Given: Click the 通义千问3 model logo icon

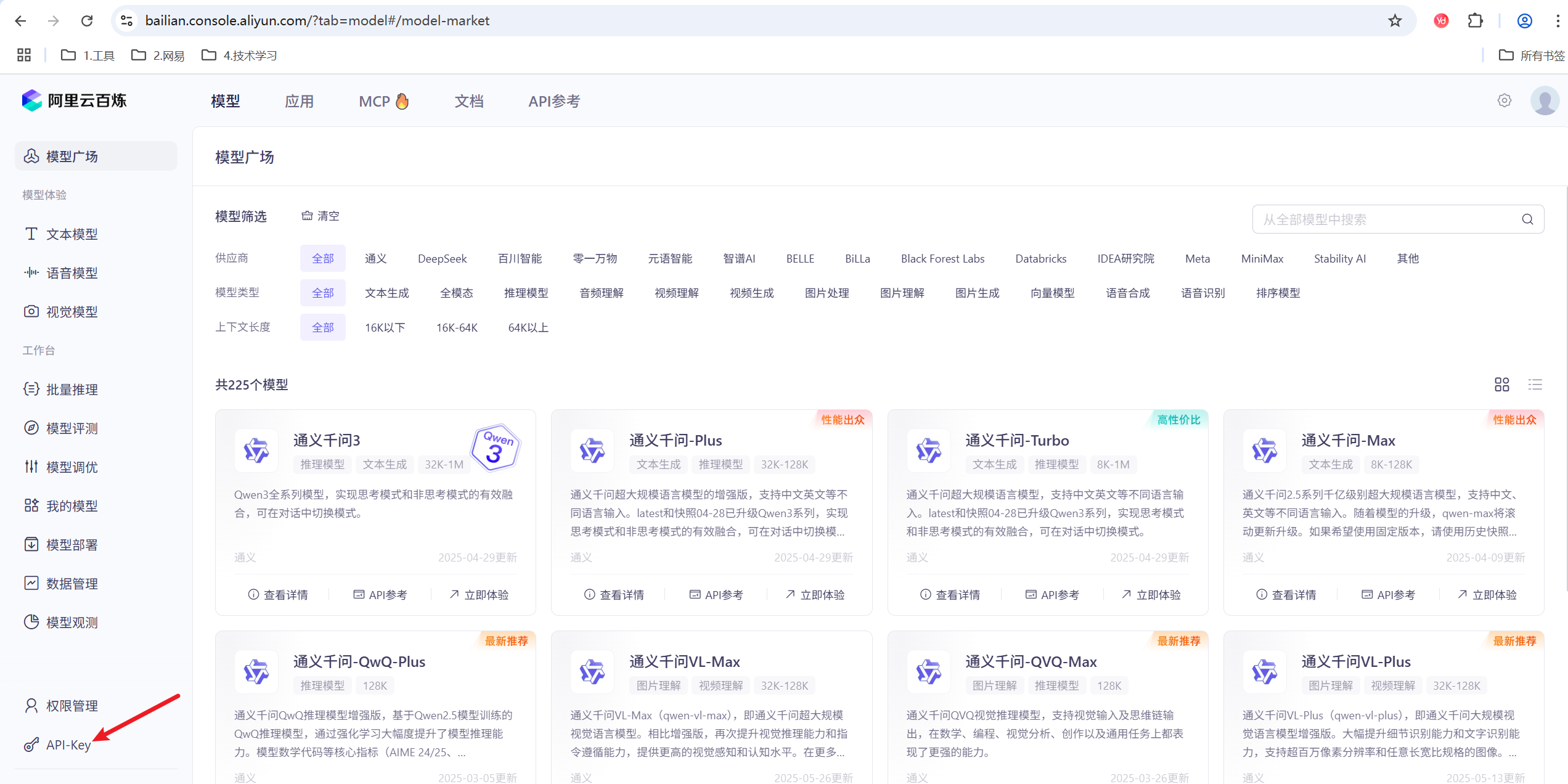Looking at the screenshot, I should 256,451.
